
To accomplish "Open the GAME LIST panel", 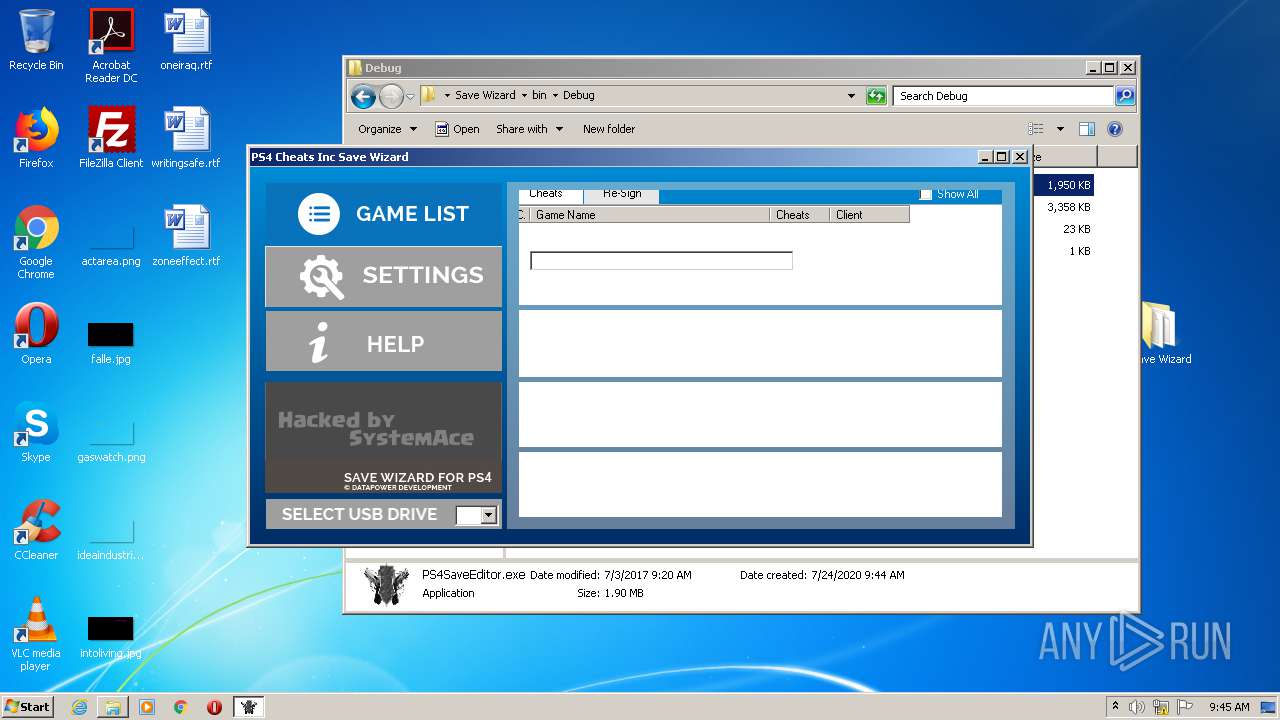I will pyautogui.click(x=384, y=213).
